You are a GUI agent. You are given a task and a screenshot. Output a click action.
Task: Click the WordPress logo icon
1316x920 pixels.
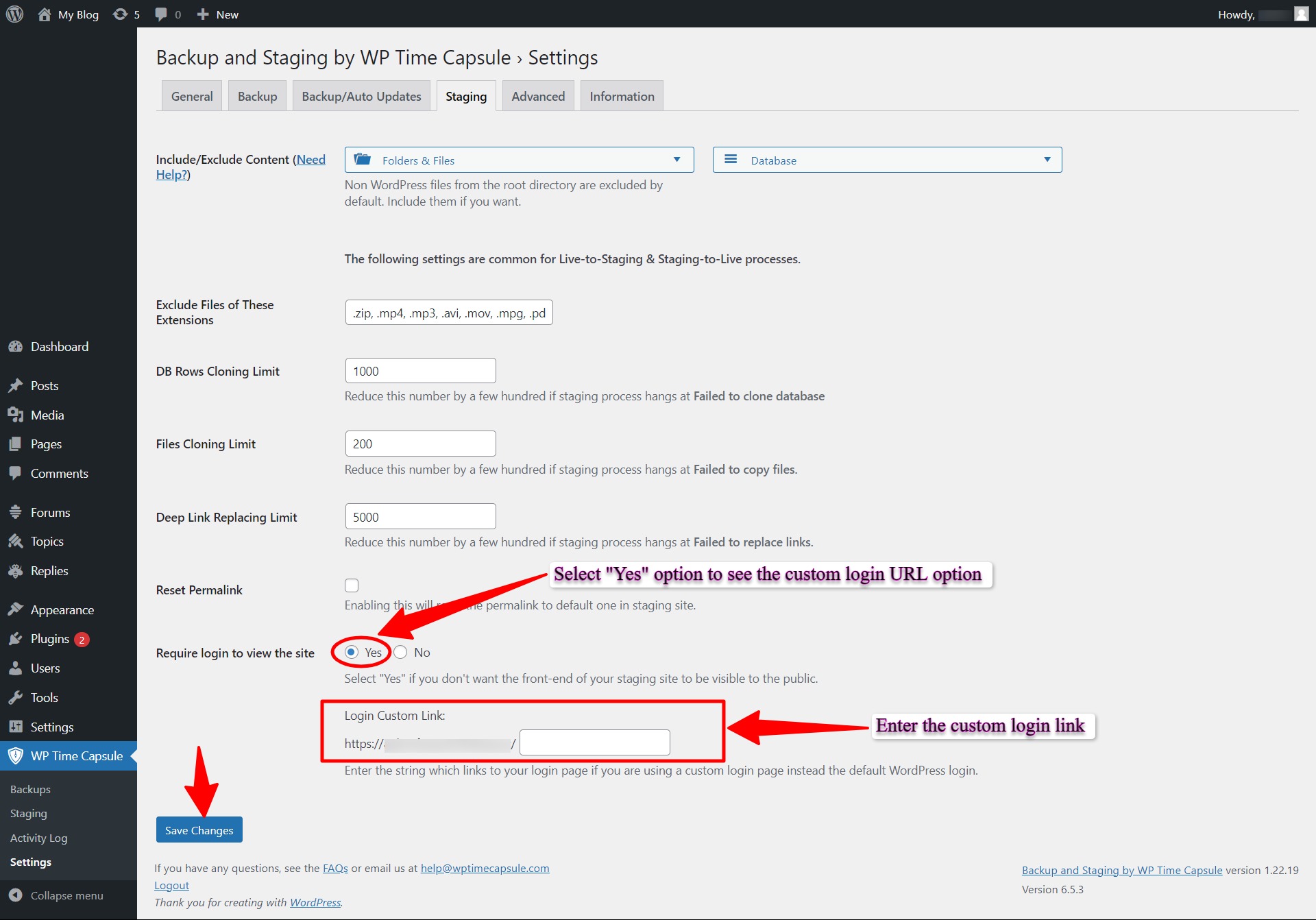pos(14,14)
